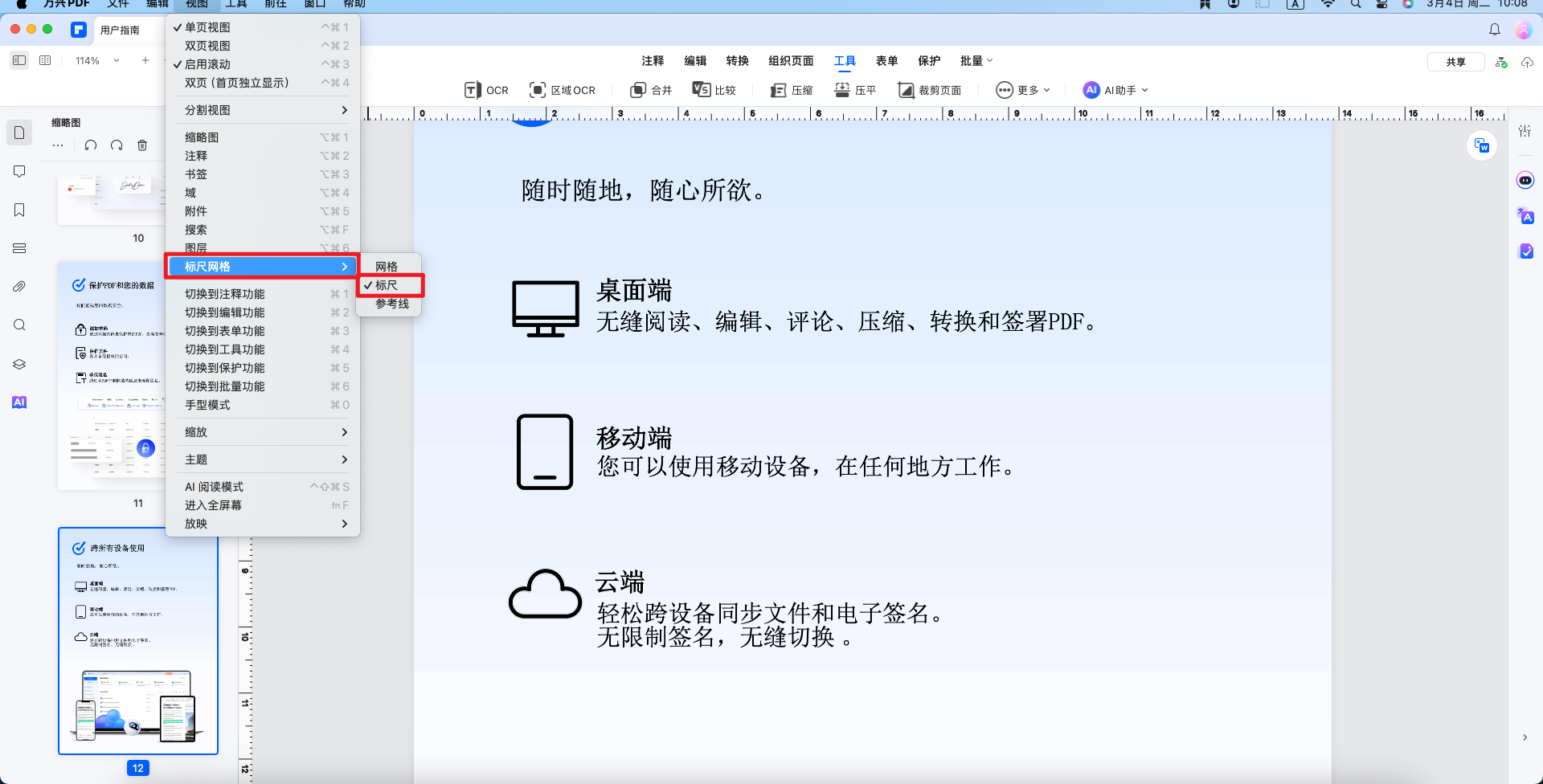Open the 裁剪页面 crop page tool
Viewport: 1543px width, 784px height.
[x=931, y=90]
